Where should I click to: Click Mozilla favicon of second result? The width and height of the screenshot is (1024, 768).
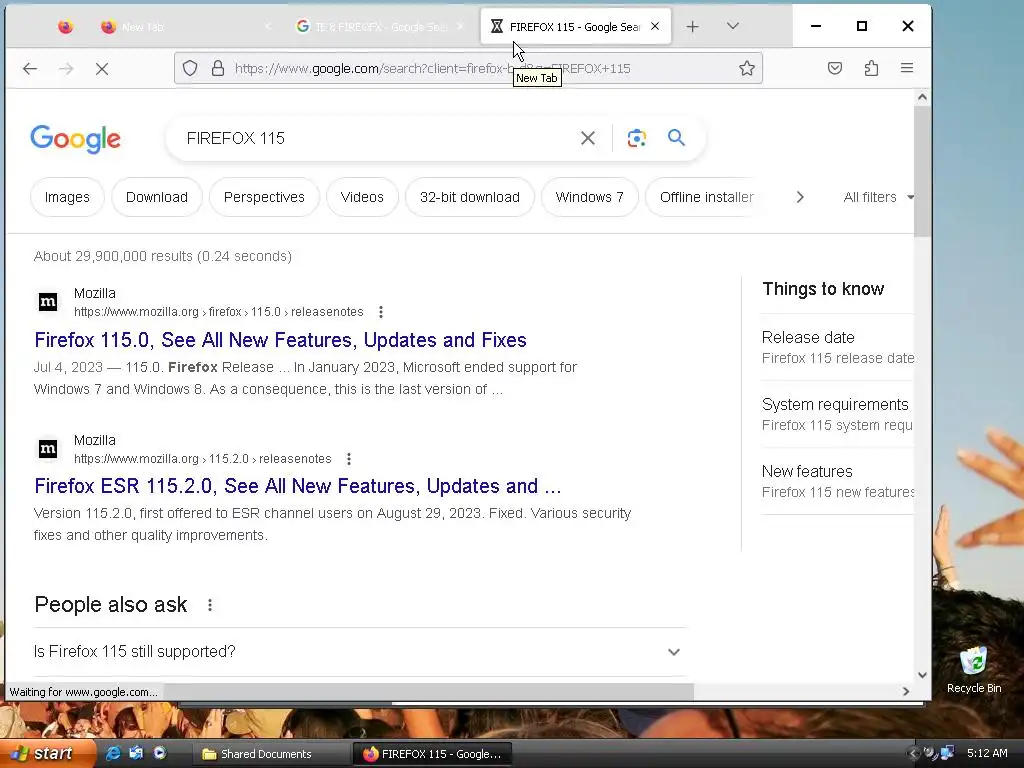48,449
